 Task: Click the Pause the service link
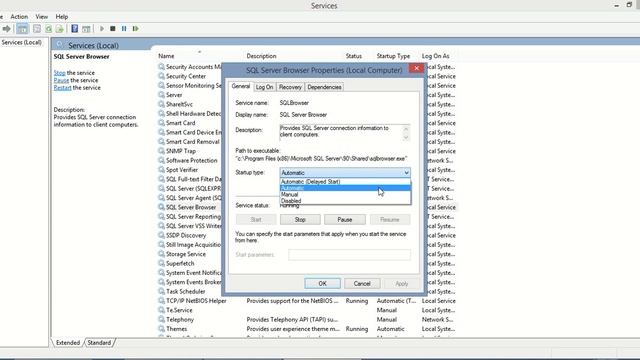61,80
